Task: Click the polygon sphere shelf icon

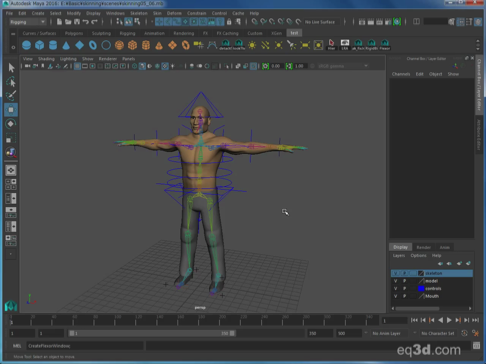Action: (26, 45)
